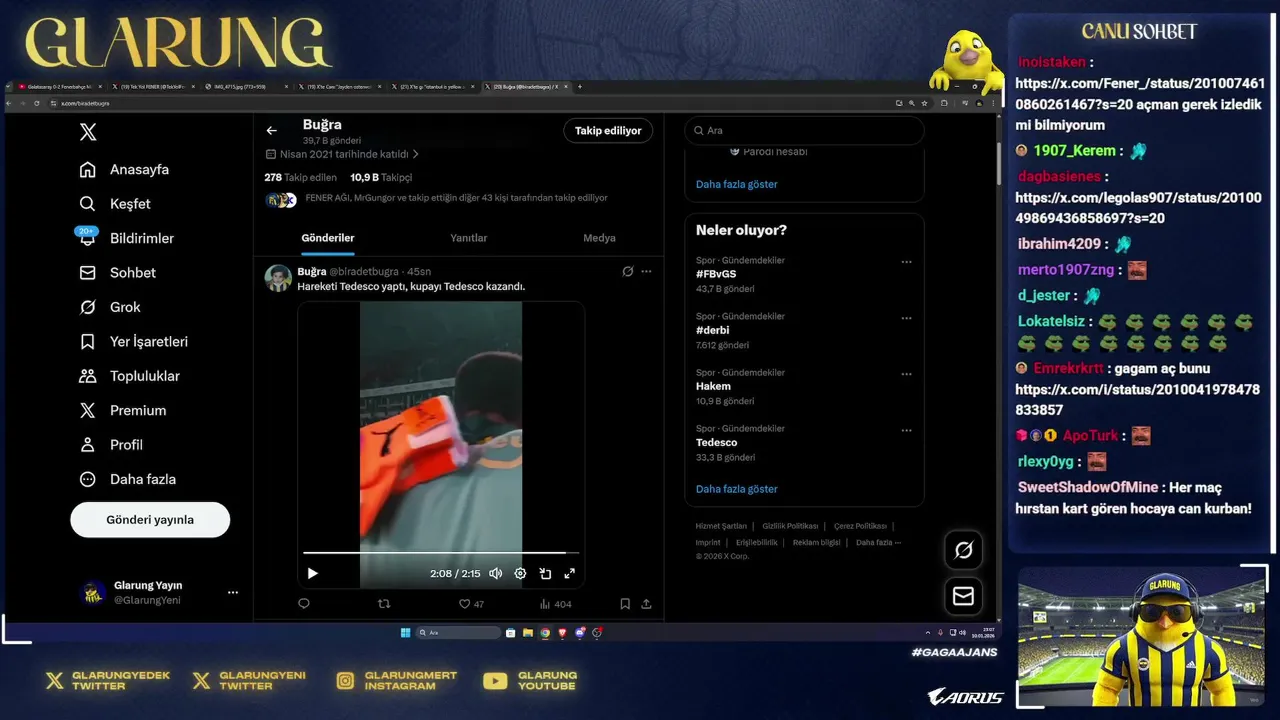Open Daha fazla sidebar menu
This screenshot has height=720, width=1280.
[127, 479]
